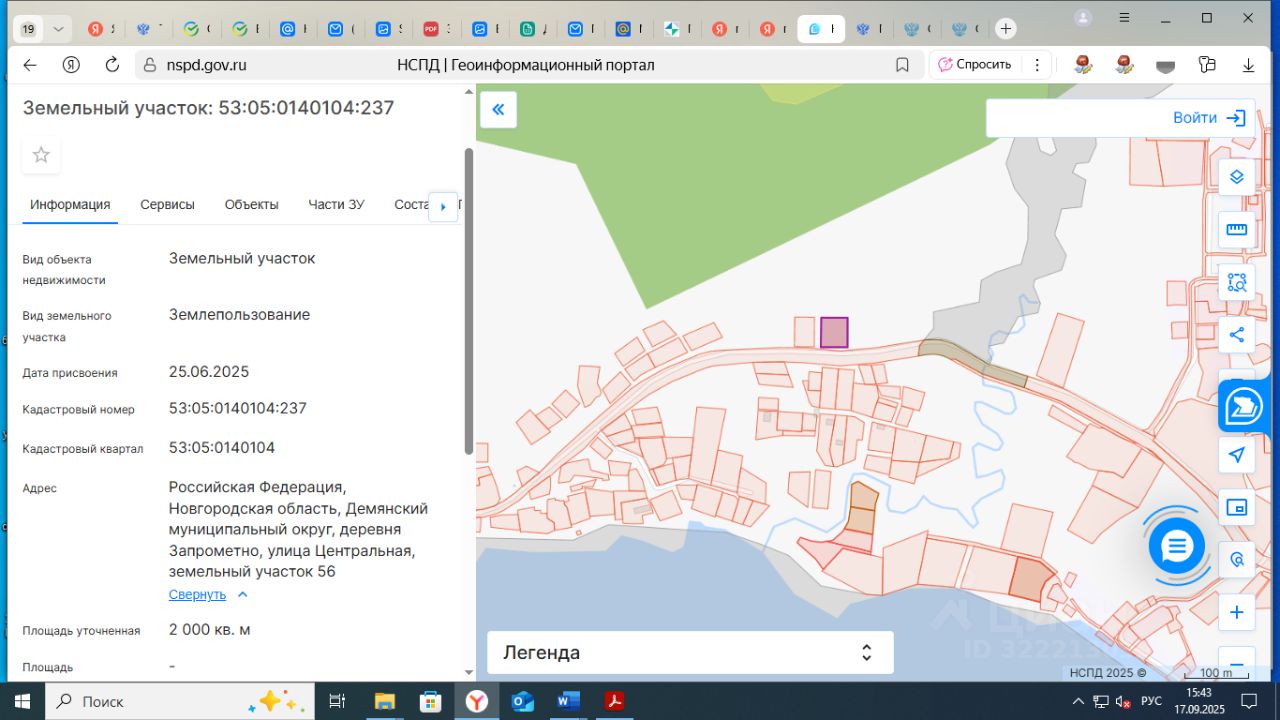Viewport: 1280px width, 720px height.
Task: Select the ruler measurement tool
Action: click(1237, 230)
